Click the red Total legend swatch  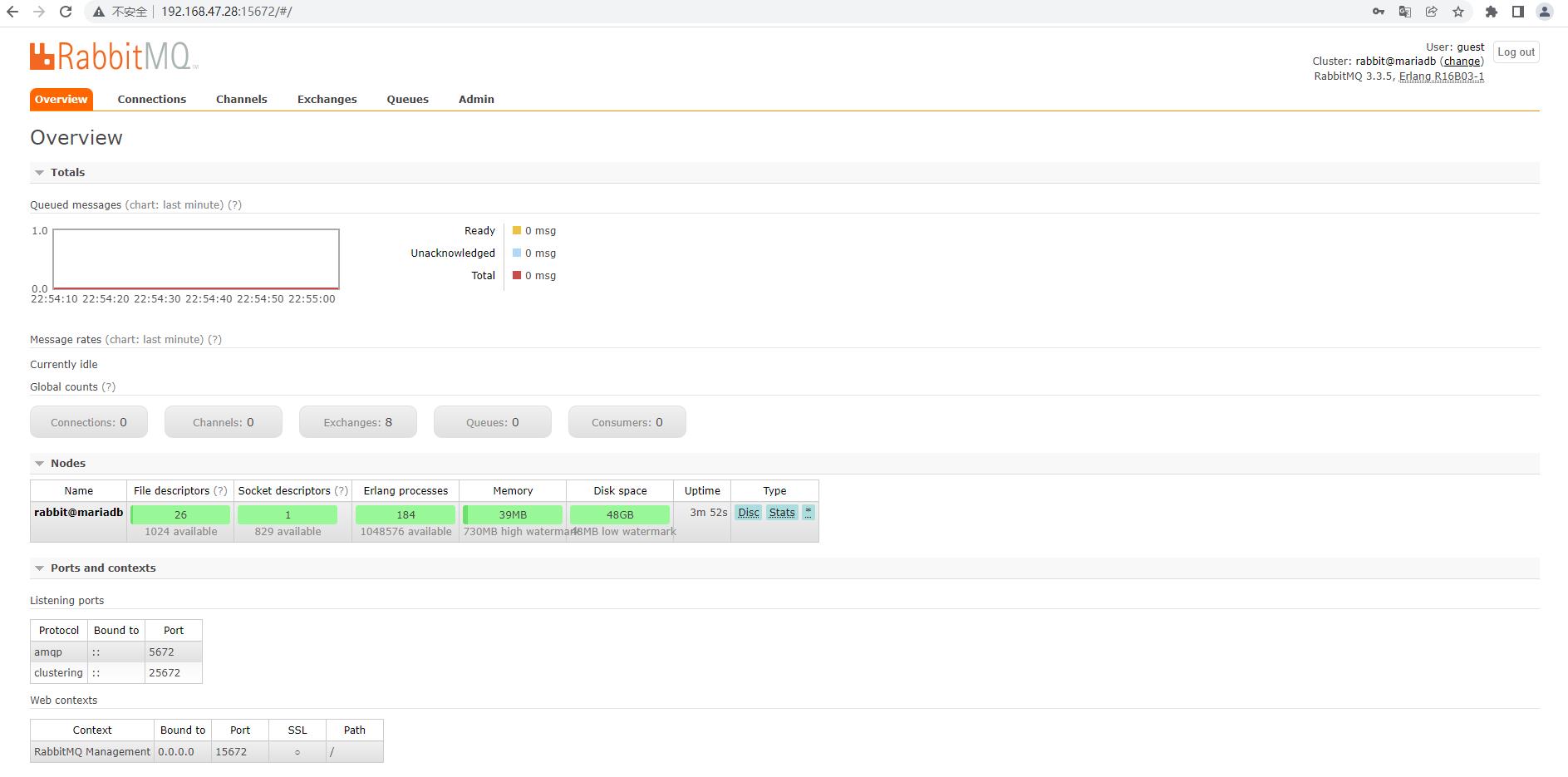point(517,275)
